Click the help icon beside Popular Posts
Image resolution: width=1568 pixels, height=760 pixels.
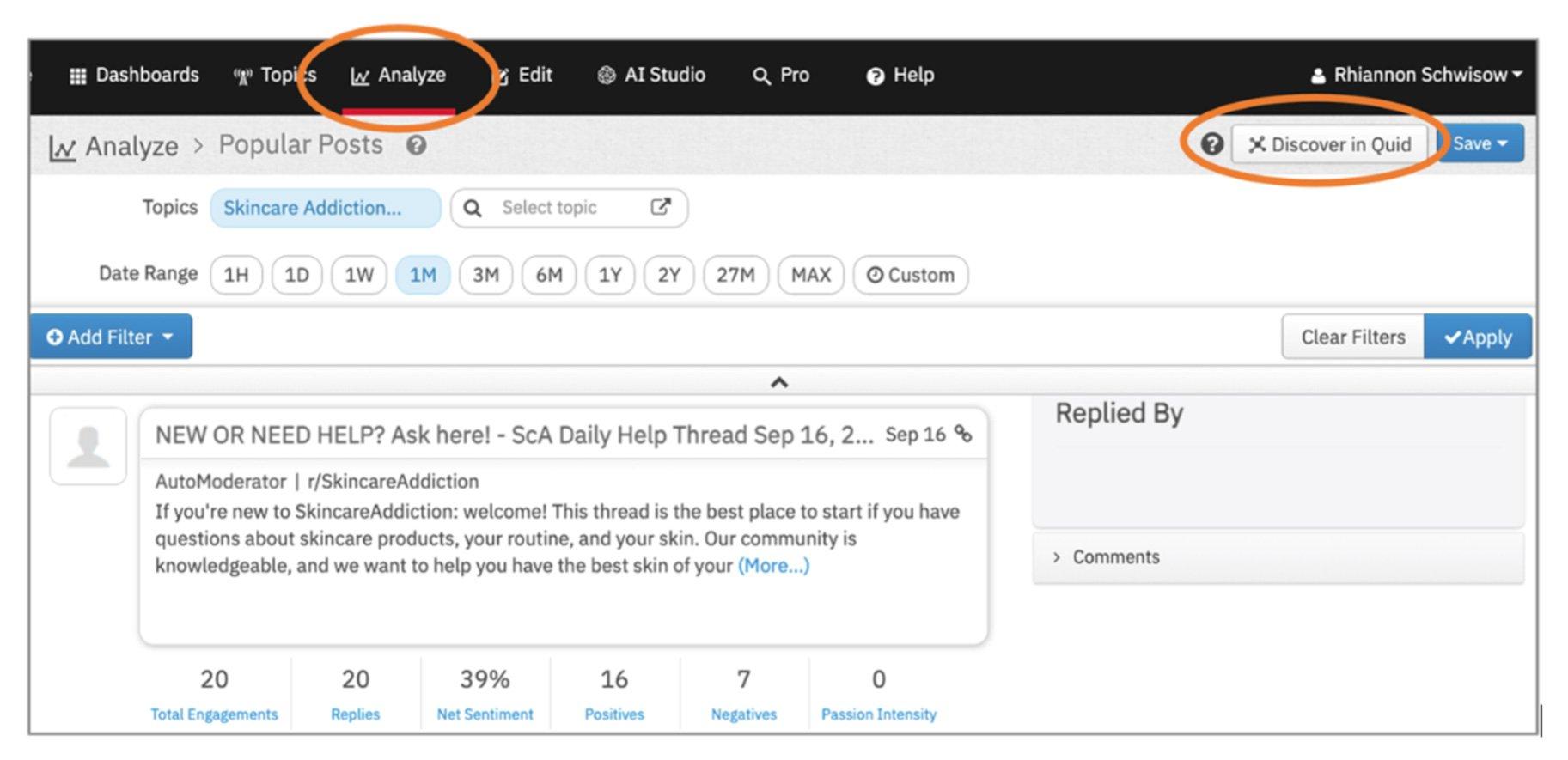tap(417, 145)
